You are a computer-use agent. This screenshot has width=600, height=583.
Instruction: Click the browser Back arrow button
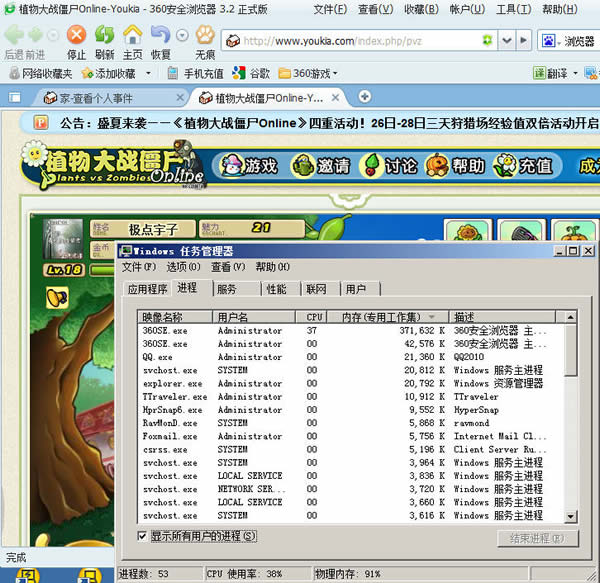coord(15,35)
